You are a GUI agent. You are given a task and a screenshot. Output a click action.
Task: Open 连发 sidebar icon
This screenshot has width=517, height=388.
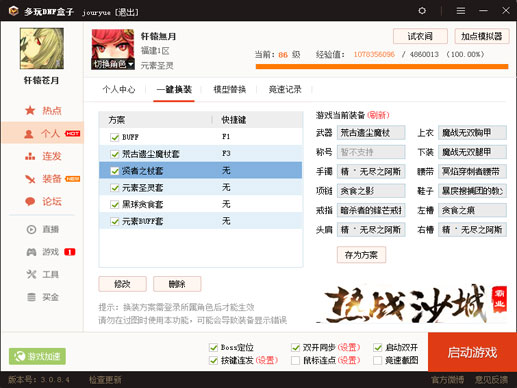click(30, 156)
